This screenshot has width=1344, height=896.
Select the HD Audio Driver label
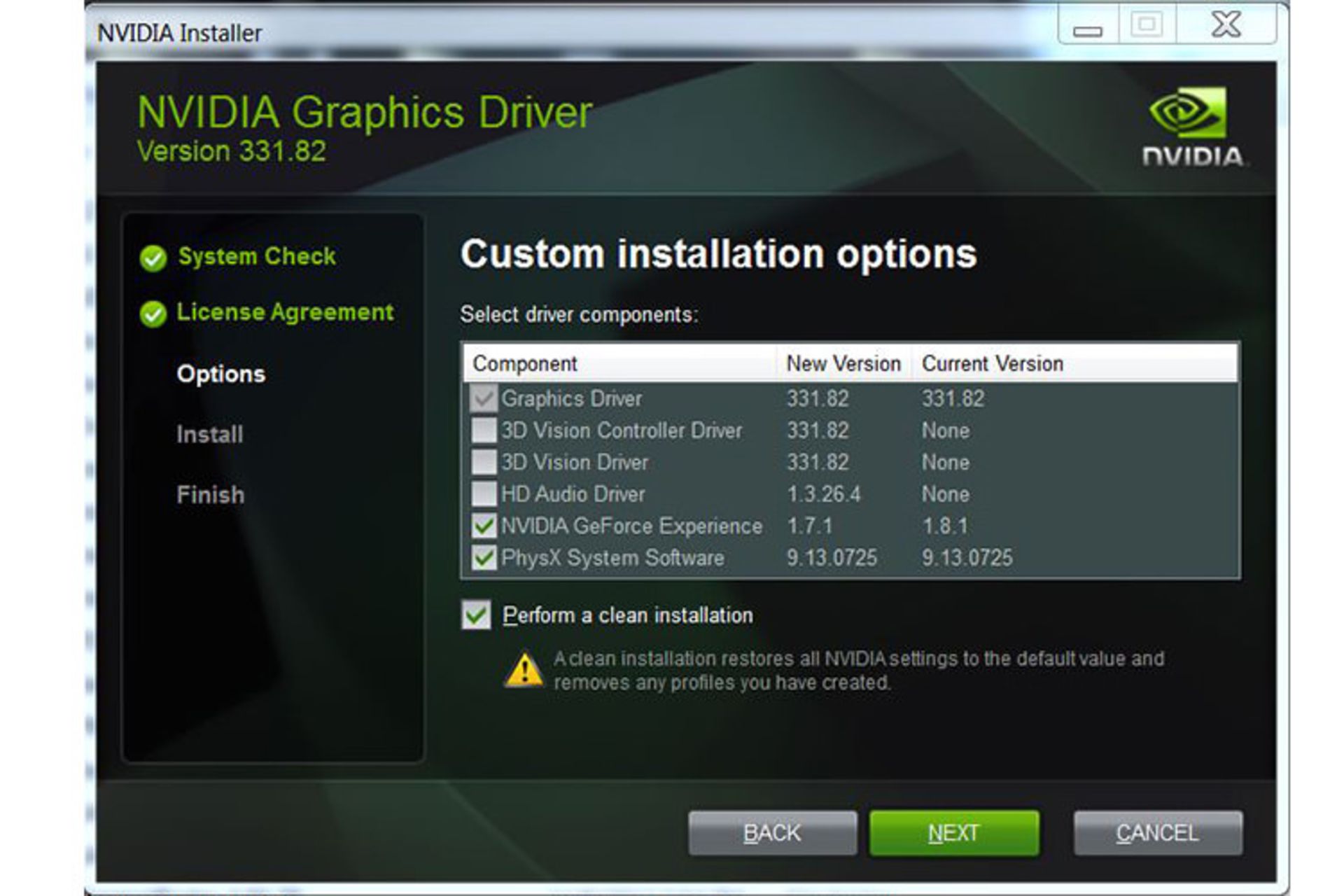tap(573, 494)
